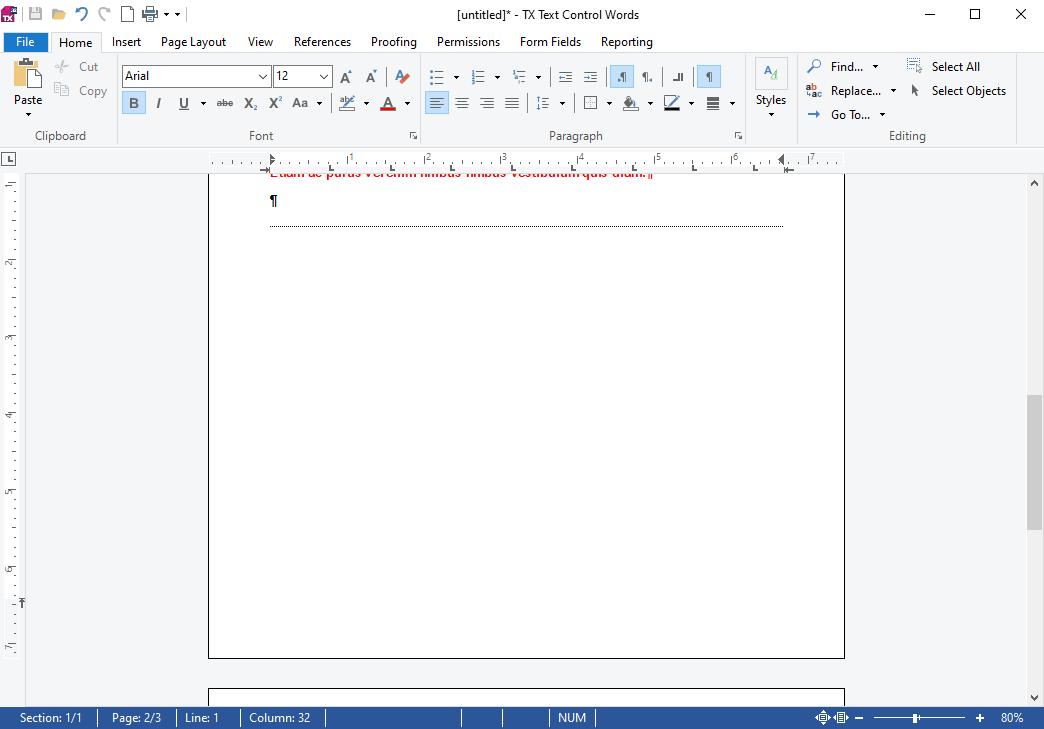Switch to the Form Fields tab
The image size is (1044, 729).
[x=550, y=42]
